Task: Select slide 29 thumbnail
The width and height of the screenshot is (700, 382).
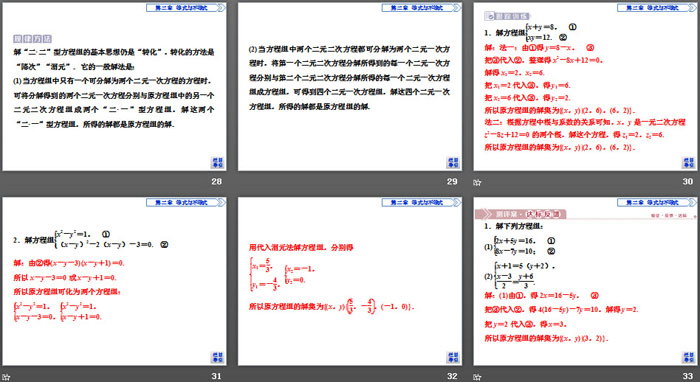Action: point(350,87)
